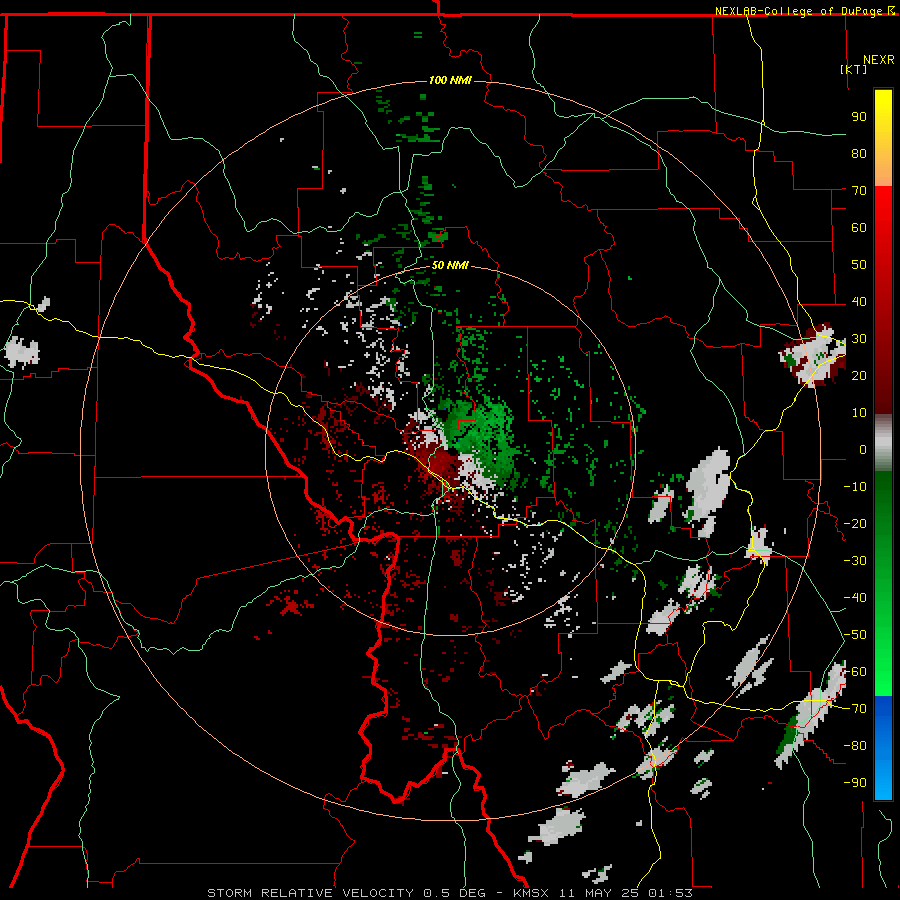Select the -80 value on the velocity scale
The image size is (900, 900).
click(x=855, y=746)
